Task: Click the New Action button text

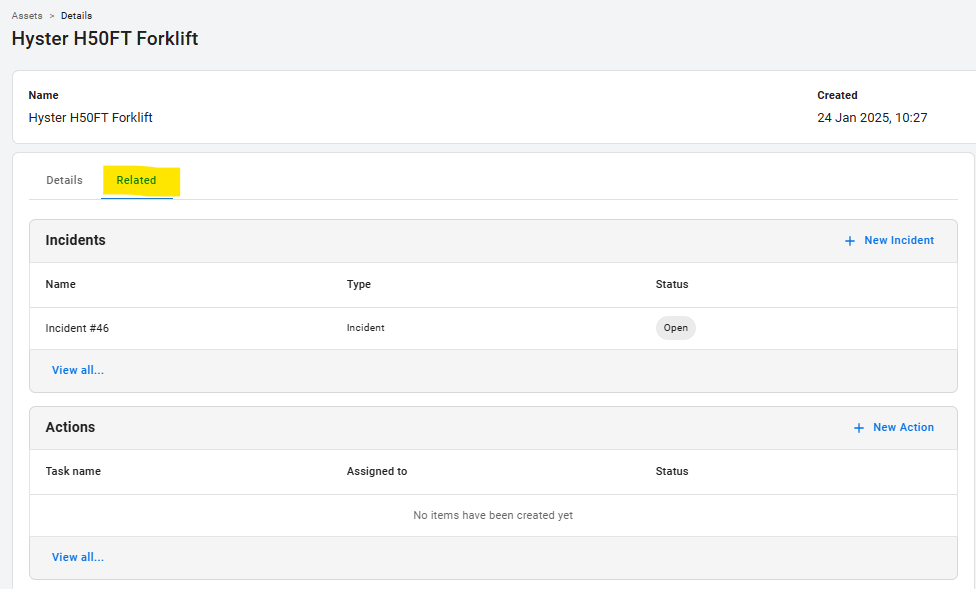Action: (903, 428)
